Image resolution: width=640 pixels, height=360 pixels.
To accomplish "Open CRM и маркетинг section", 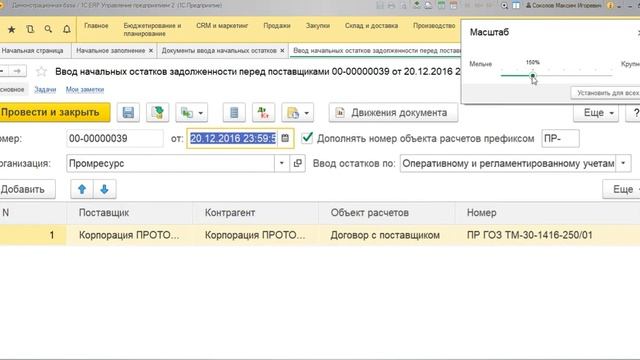I will coord(222,26).
